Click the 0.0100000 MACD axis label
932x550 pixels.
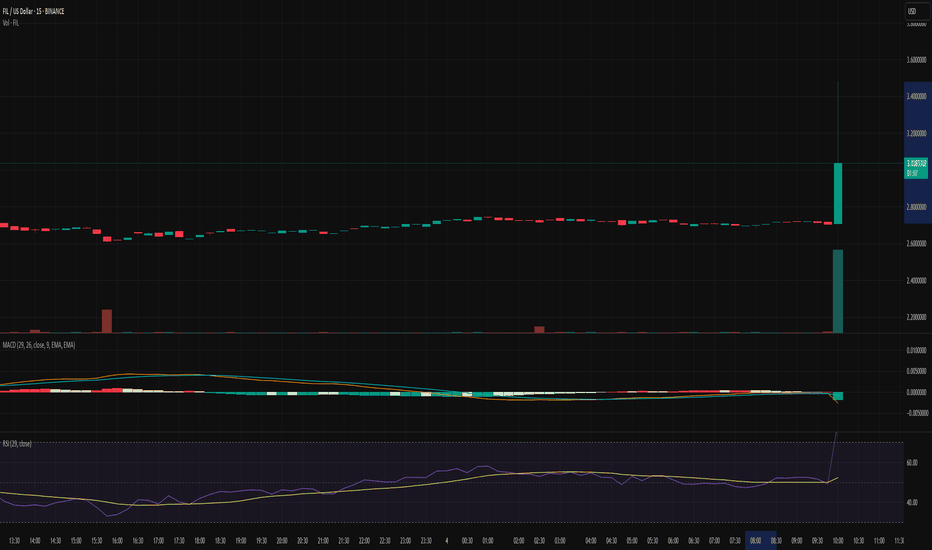click(x=917, y=350)
